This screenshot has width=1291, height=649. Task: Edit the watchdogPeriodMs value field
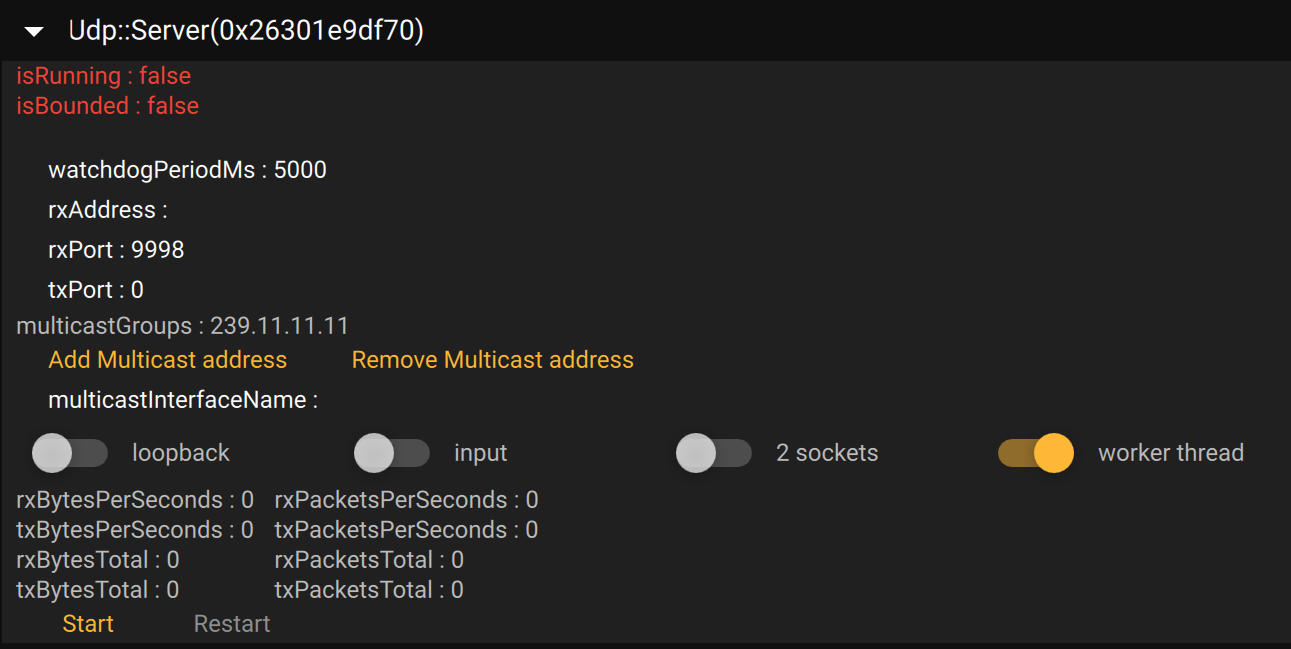pos(300,170)
